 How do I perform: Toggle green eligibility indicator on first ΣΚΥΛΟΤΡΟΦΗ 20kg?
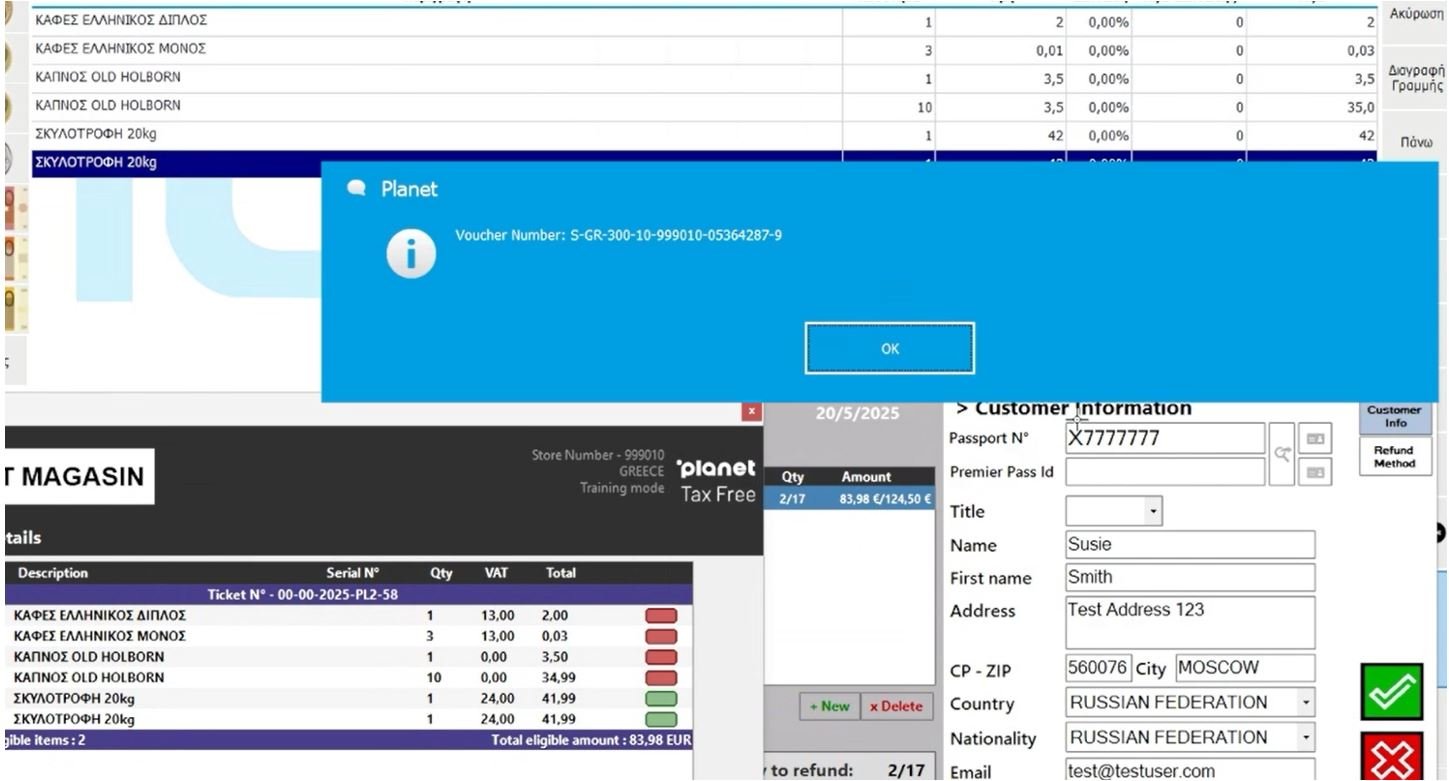coord(661,699)
